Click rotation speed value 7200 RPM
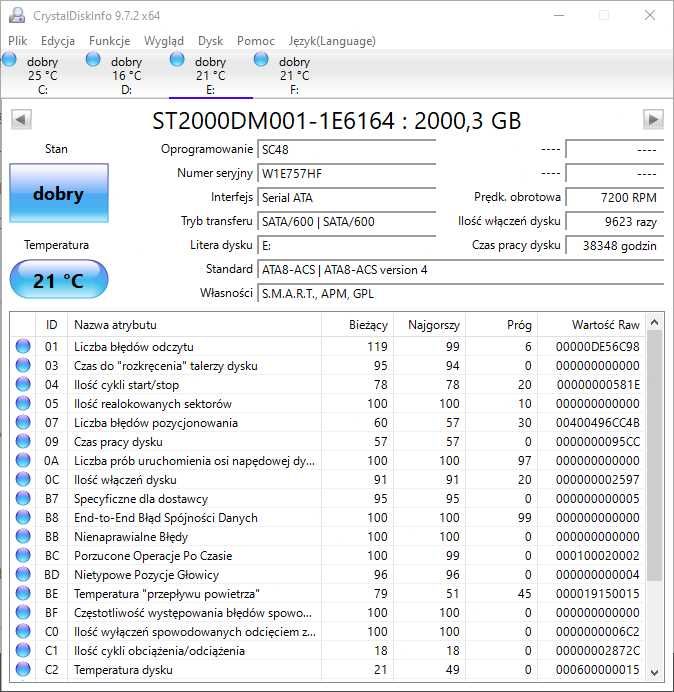This screenshot has width=674, height=692. (x=614, y=197)
